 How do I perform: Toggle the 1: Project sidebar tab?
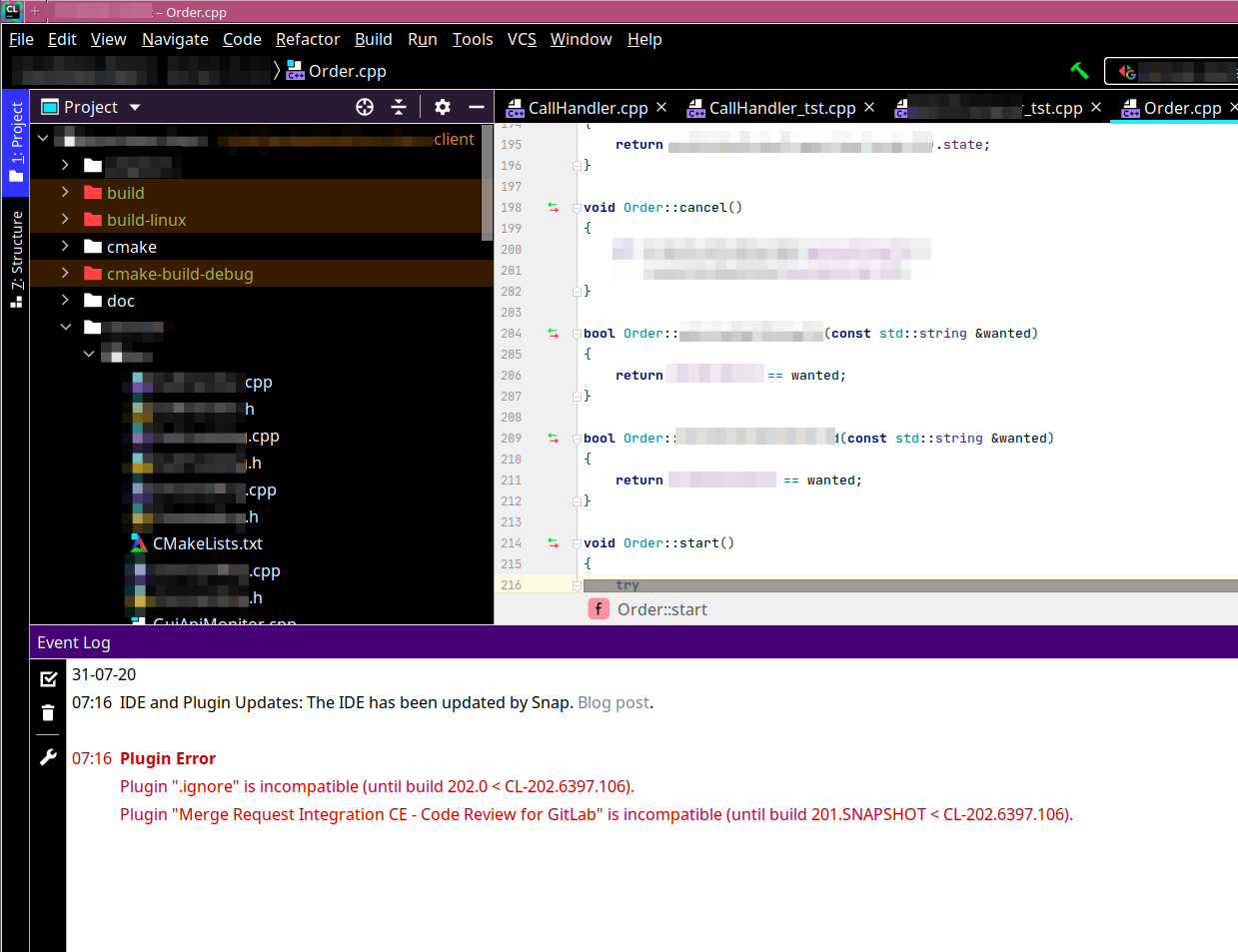click(16, 140)
